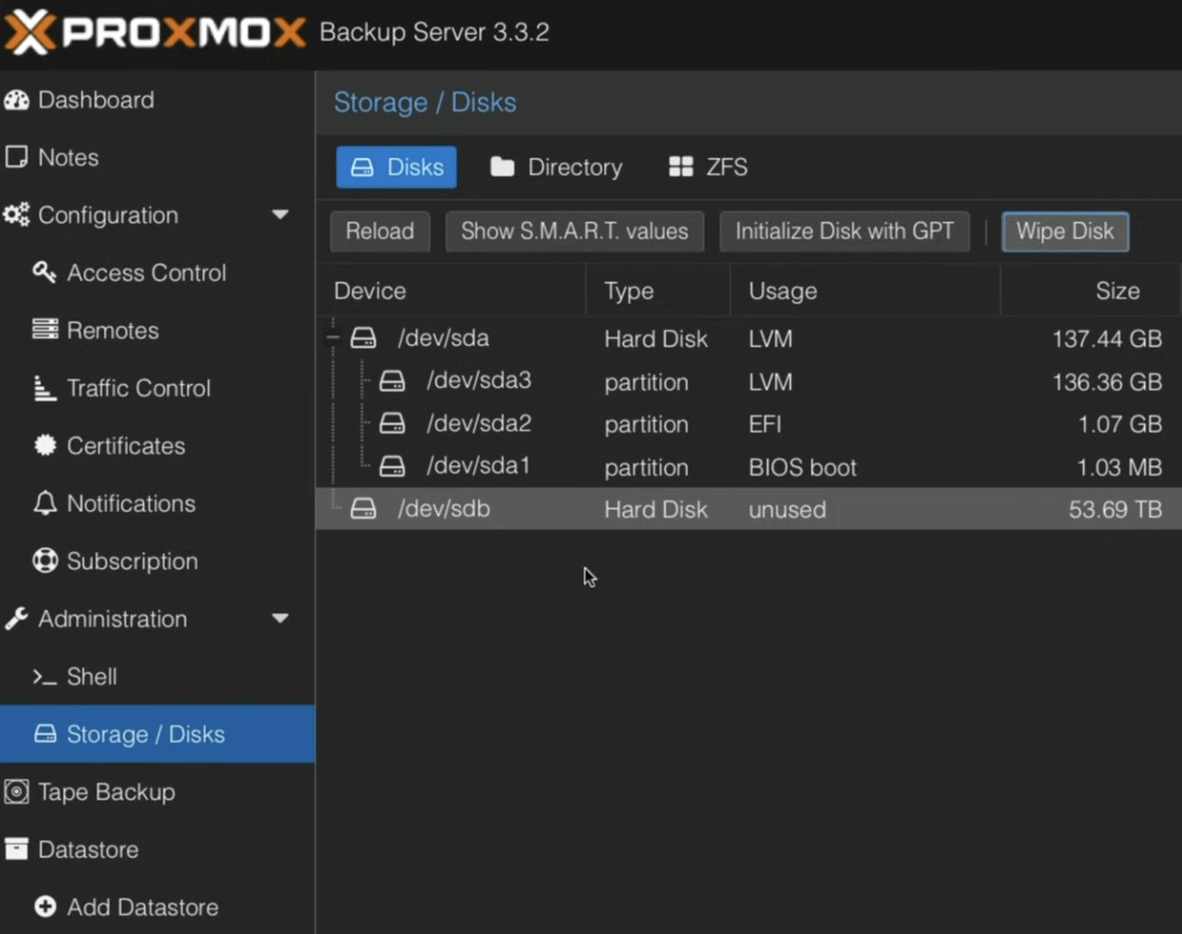Select the Notes sidebar icon

68,157
